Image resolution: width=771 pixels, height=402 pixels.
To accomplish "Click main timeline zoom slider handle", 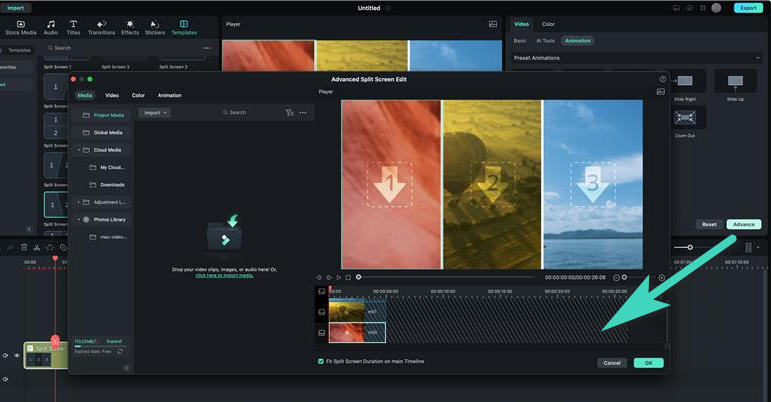I will click(x=690, y=247).
